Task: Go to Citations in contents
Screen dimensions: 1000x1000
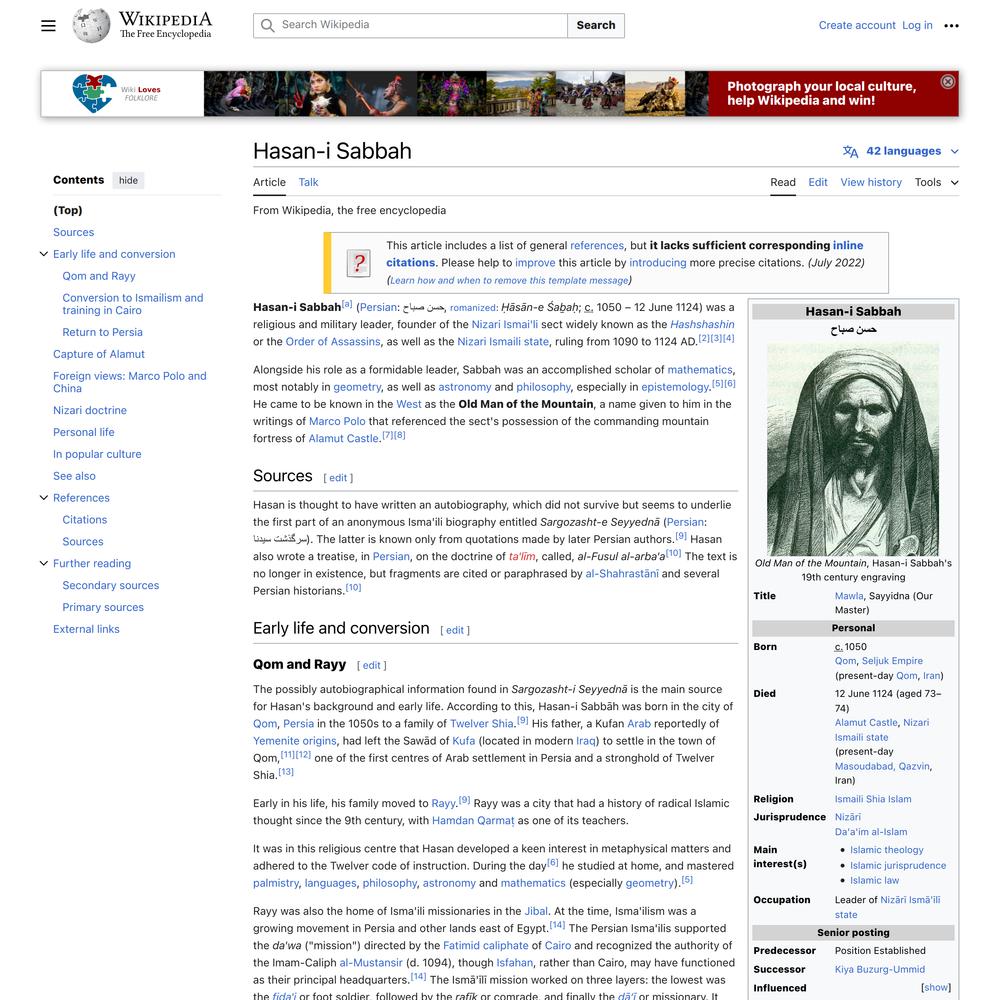Action: [x=85, y=520]
